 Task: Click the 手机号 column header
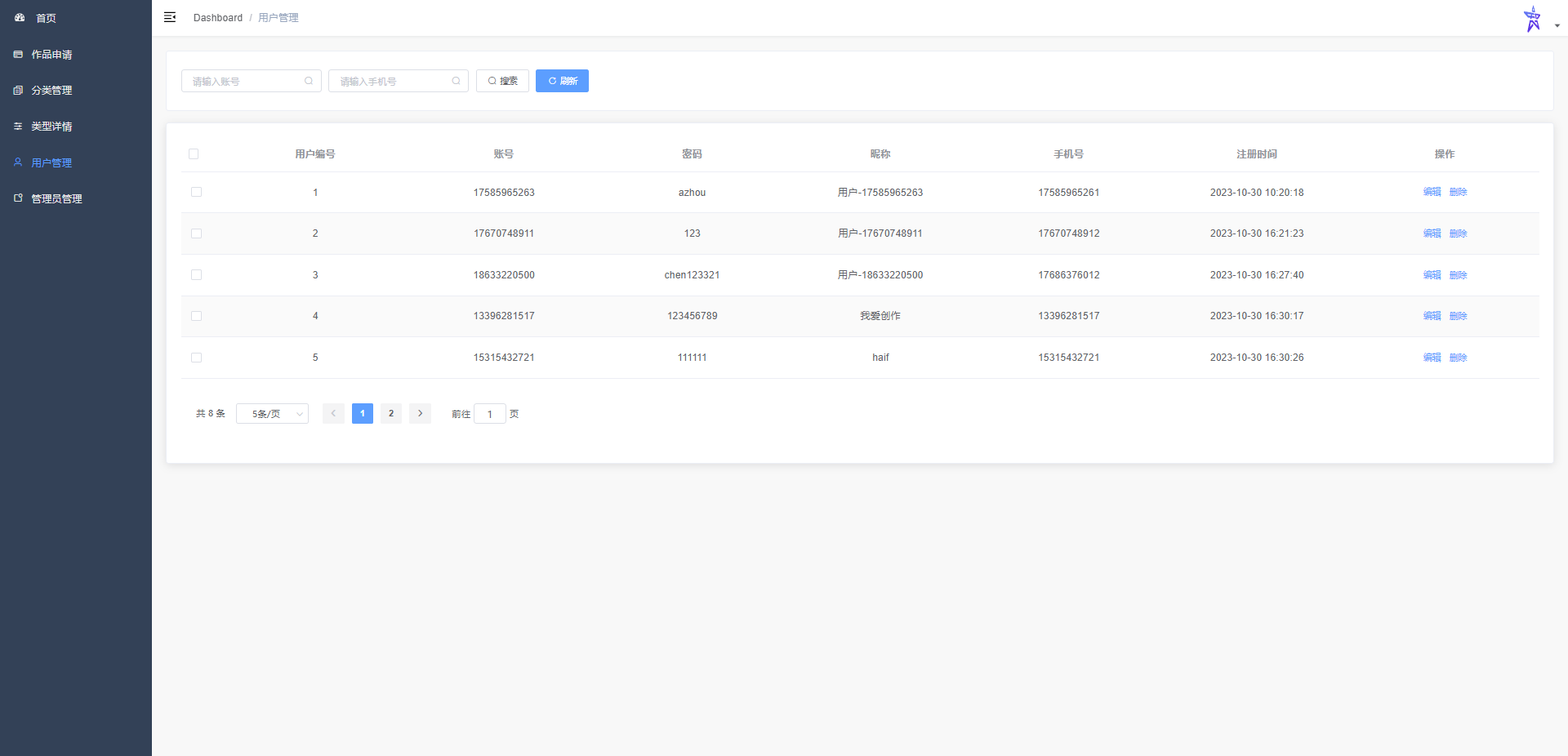pos(1069,153)
